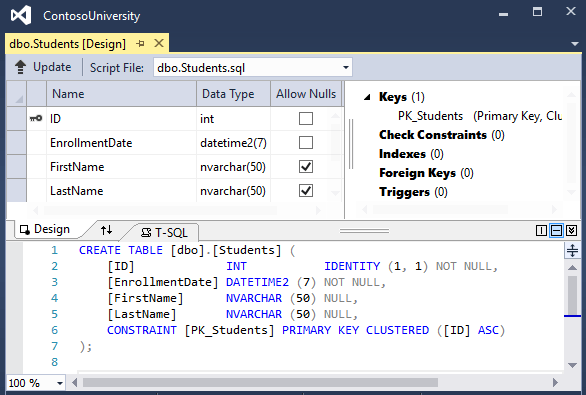Viewport: 586px width, 395px height.
Task: Click the collapse pane chevron icon
Action: tap(571, 231)
